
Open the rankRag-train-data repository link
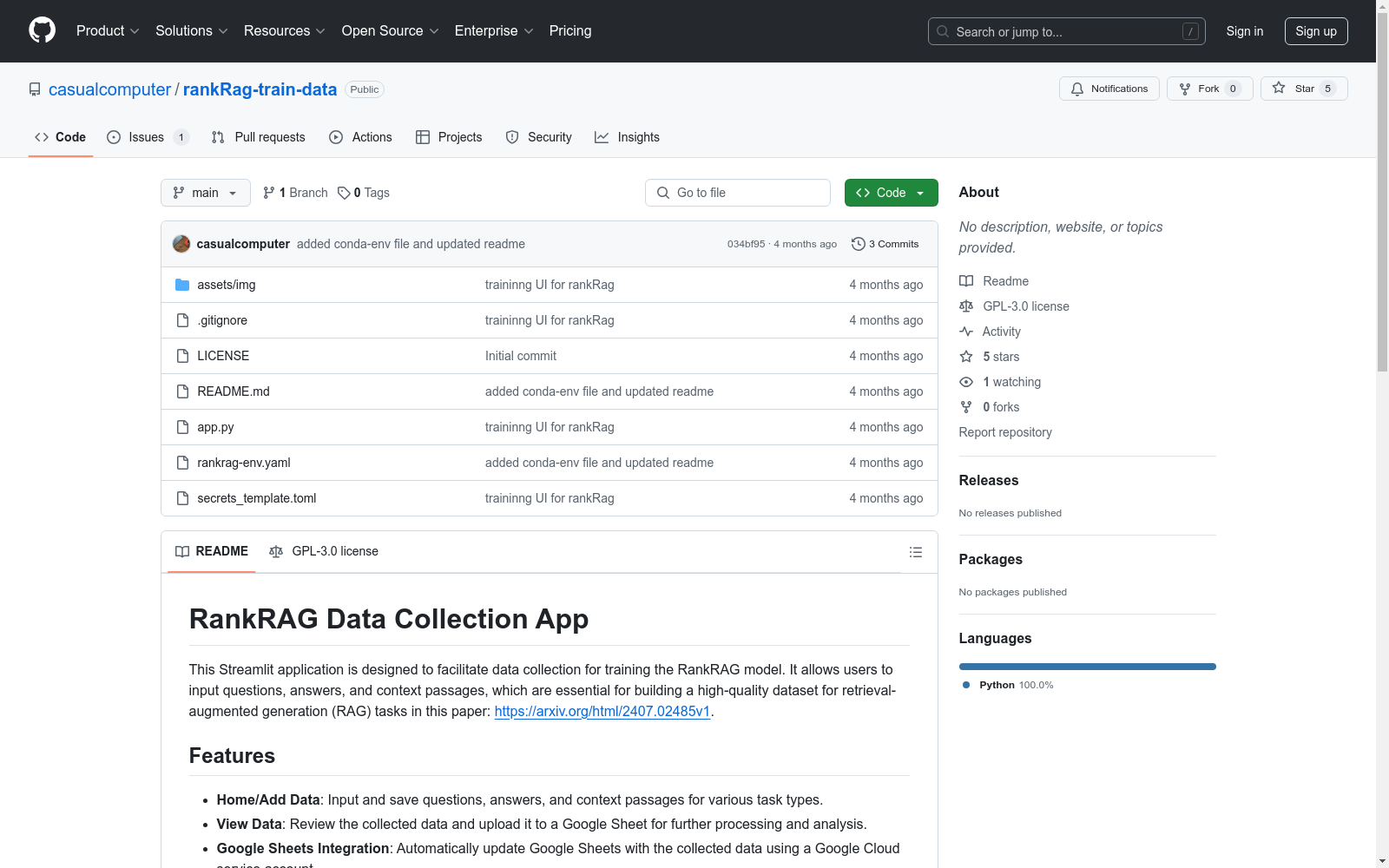pyautogui.click(x=260, y=89)
